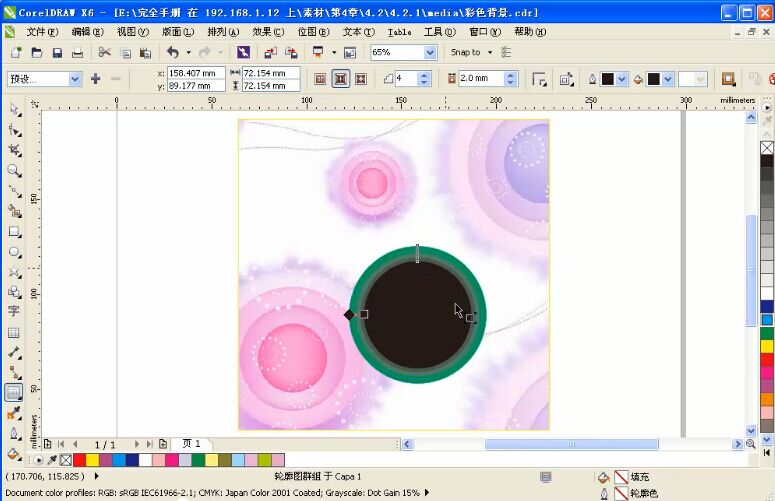775x501 pixels.
Task: Open contour corner options button
Action: click(539, 79)
